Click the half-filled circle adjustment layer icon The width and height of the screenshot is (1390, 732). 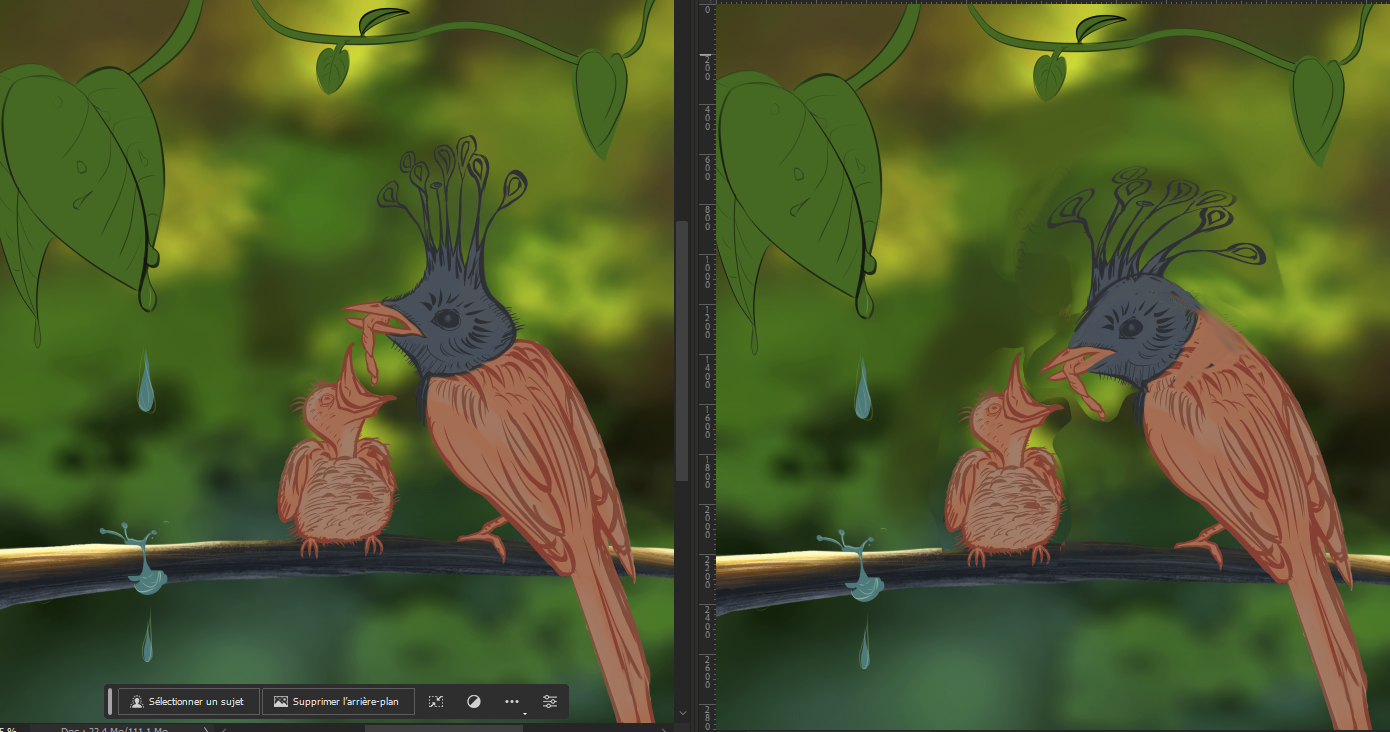(x=474, y=702)
